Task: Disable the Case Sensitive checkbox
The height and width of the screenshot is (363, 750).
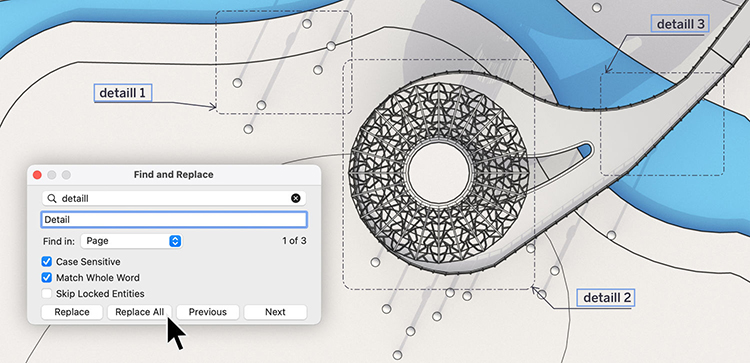Action: (x=46, y=262)
